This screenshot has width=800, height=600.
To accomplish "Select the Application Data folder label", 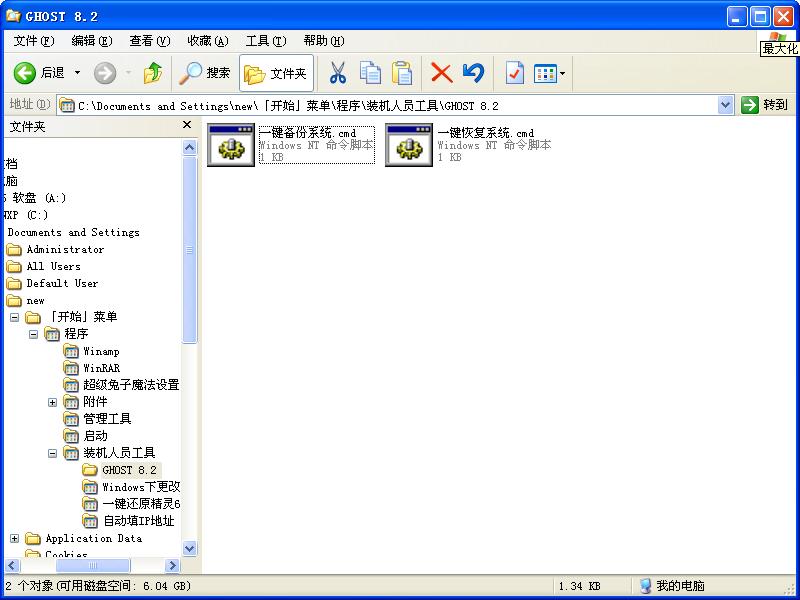I will pos(94,538).
